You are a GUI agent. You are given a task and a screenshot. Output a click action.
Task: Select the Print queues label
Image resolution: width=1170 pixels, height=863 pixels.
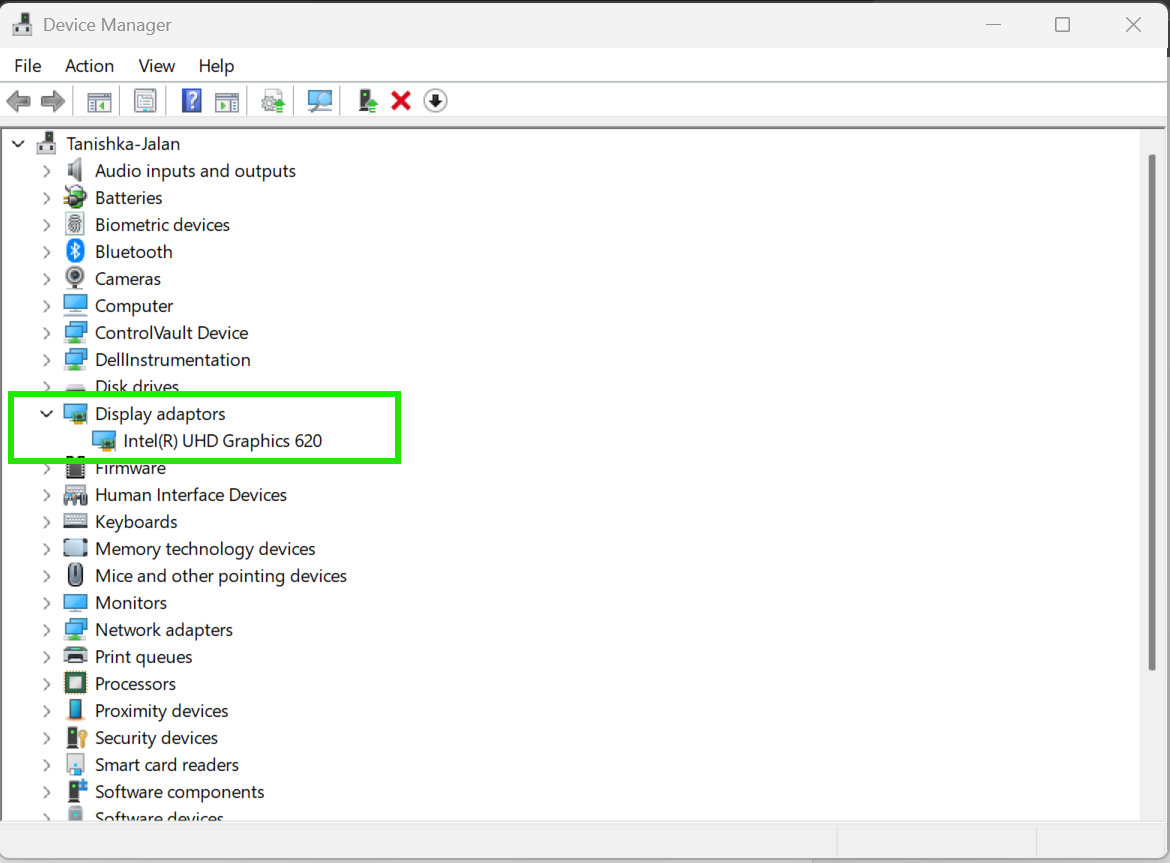(144, 657)
